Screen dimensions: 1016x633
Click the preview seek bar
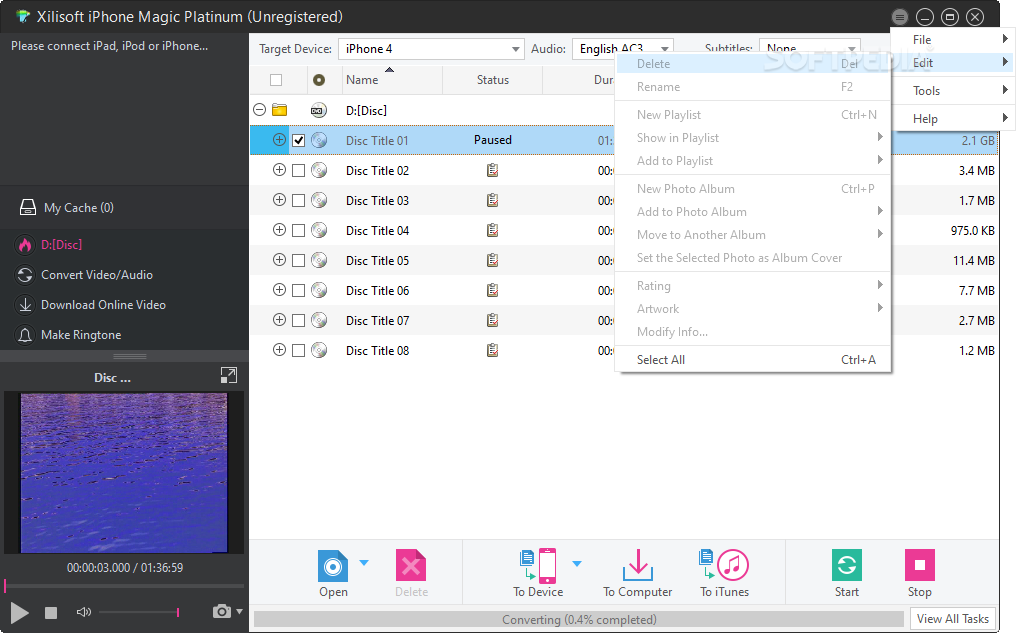click(x=124, y=586)
